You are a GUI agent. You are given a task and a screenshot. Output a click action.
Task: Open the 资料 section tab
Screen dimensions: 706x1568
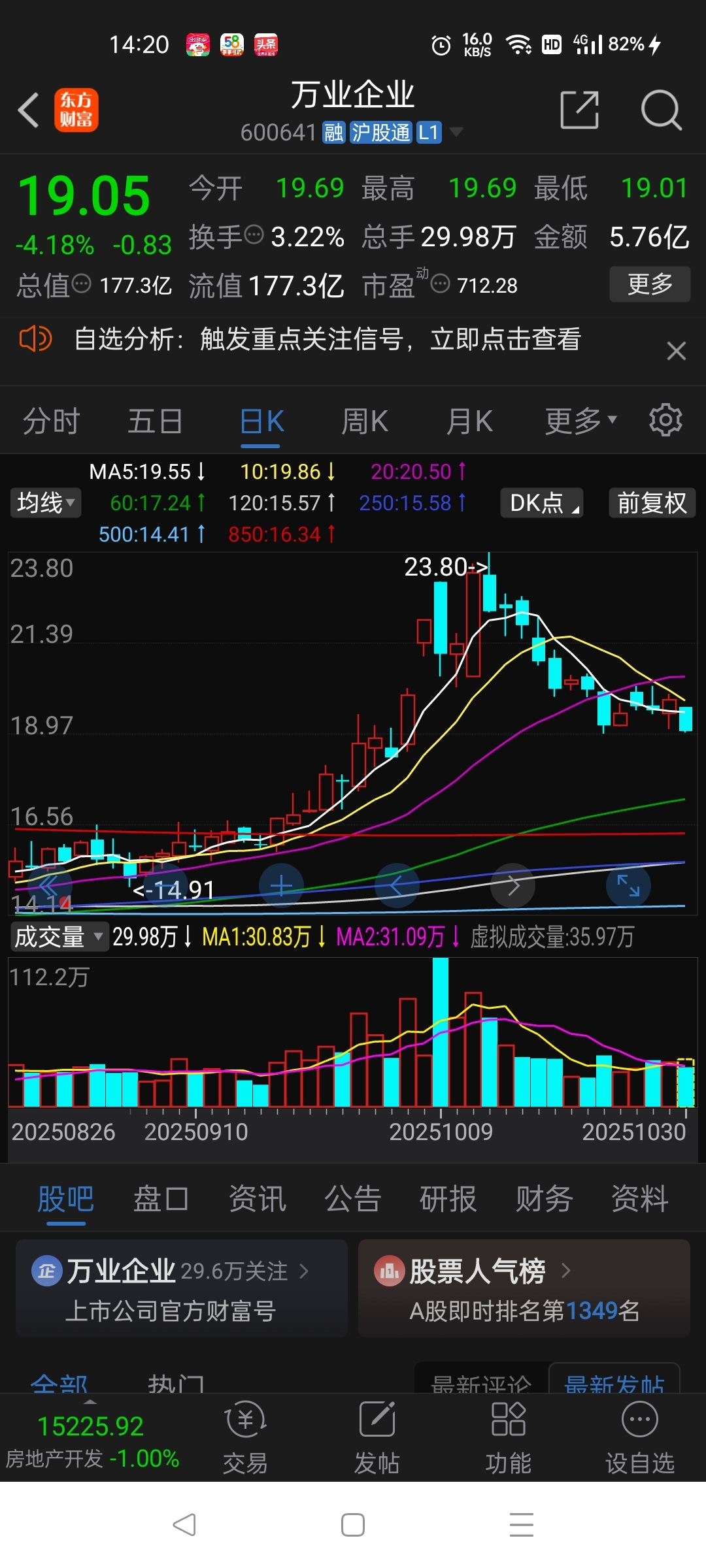click(x=640, y=1199)
